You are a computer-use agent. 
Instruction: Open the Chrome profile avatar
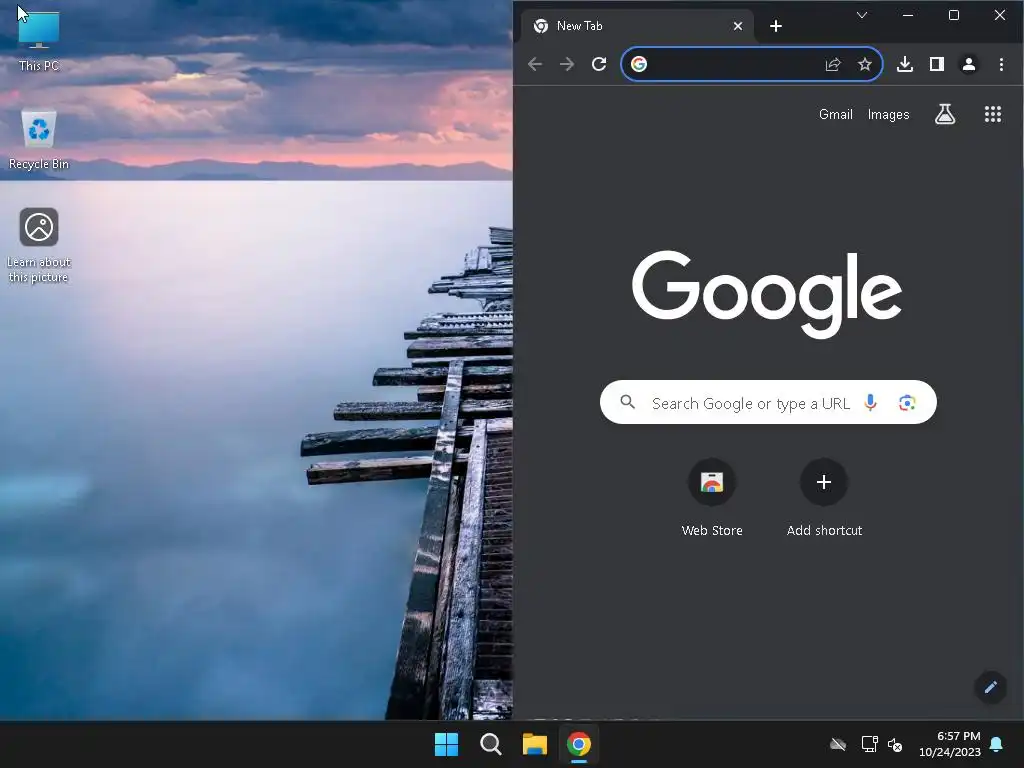[x=968, y=64]
